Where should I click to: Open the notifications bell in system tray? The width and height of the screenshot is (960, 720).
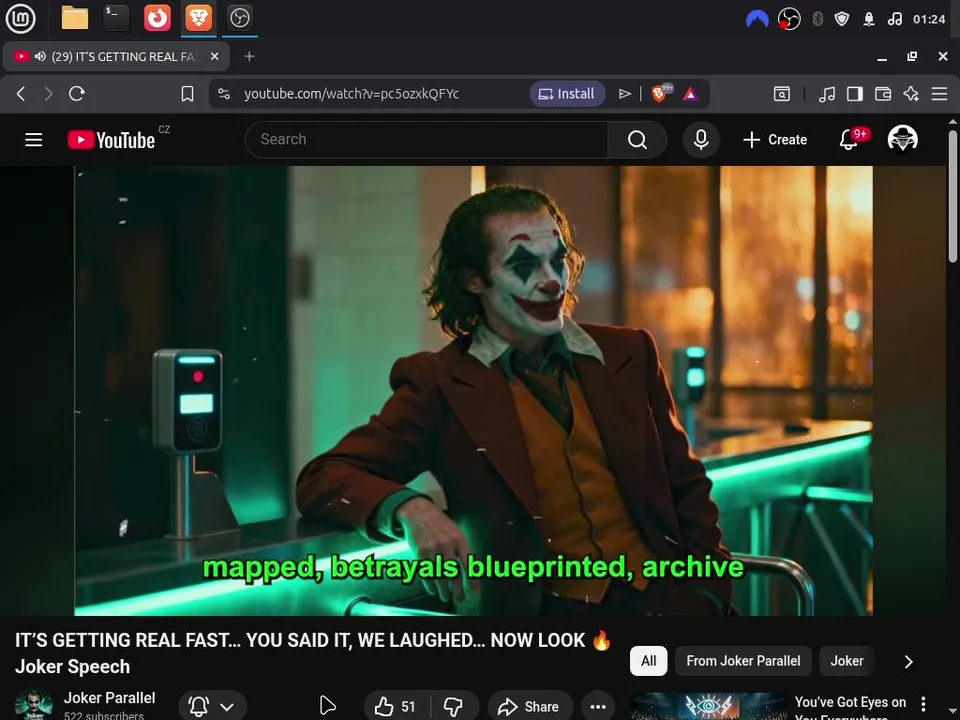[x=869, y=19]
